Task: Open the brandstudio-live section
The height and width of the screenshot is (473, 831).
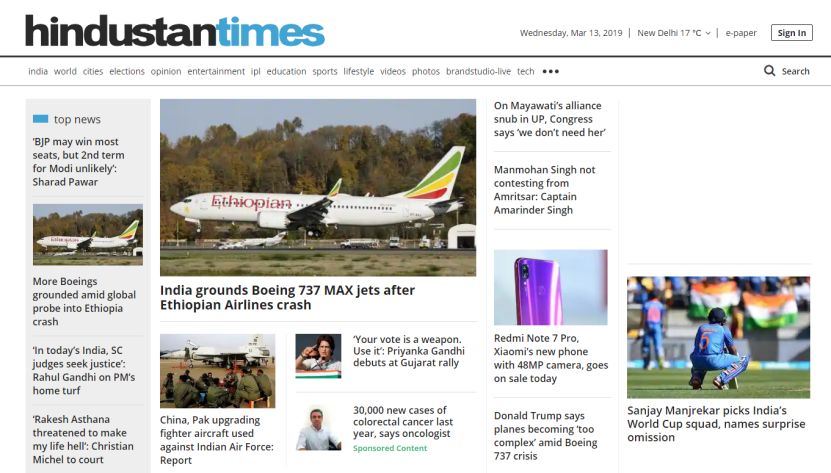Action: coord(478,71)
